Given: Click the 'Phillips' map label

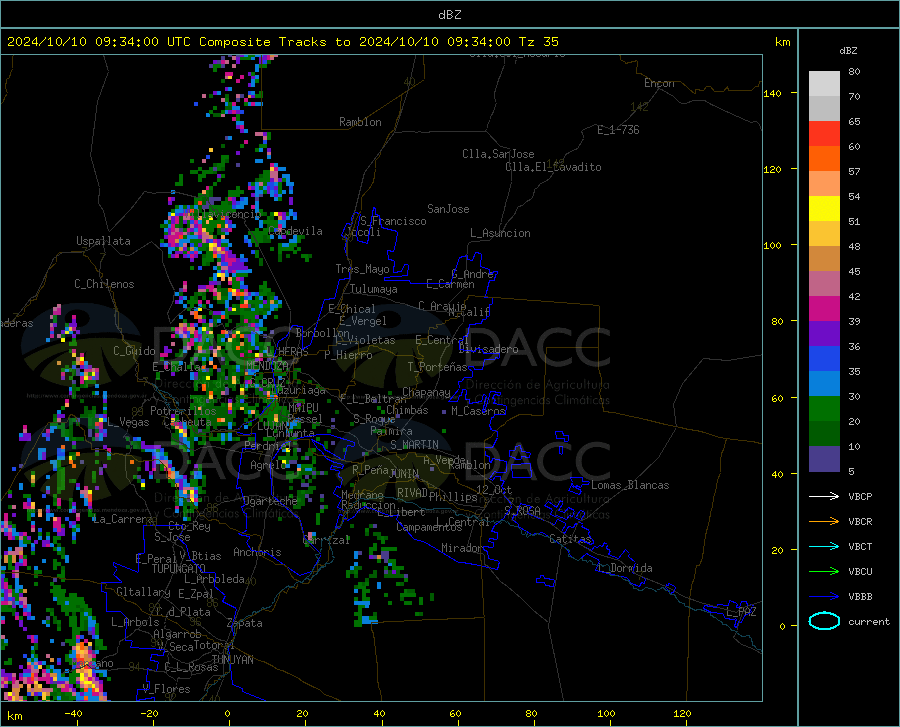Looking at the screenshot, I should 453,496.
